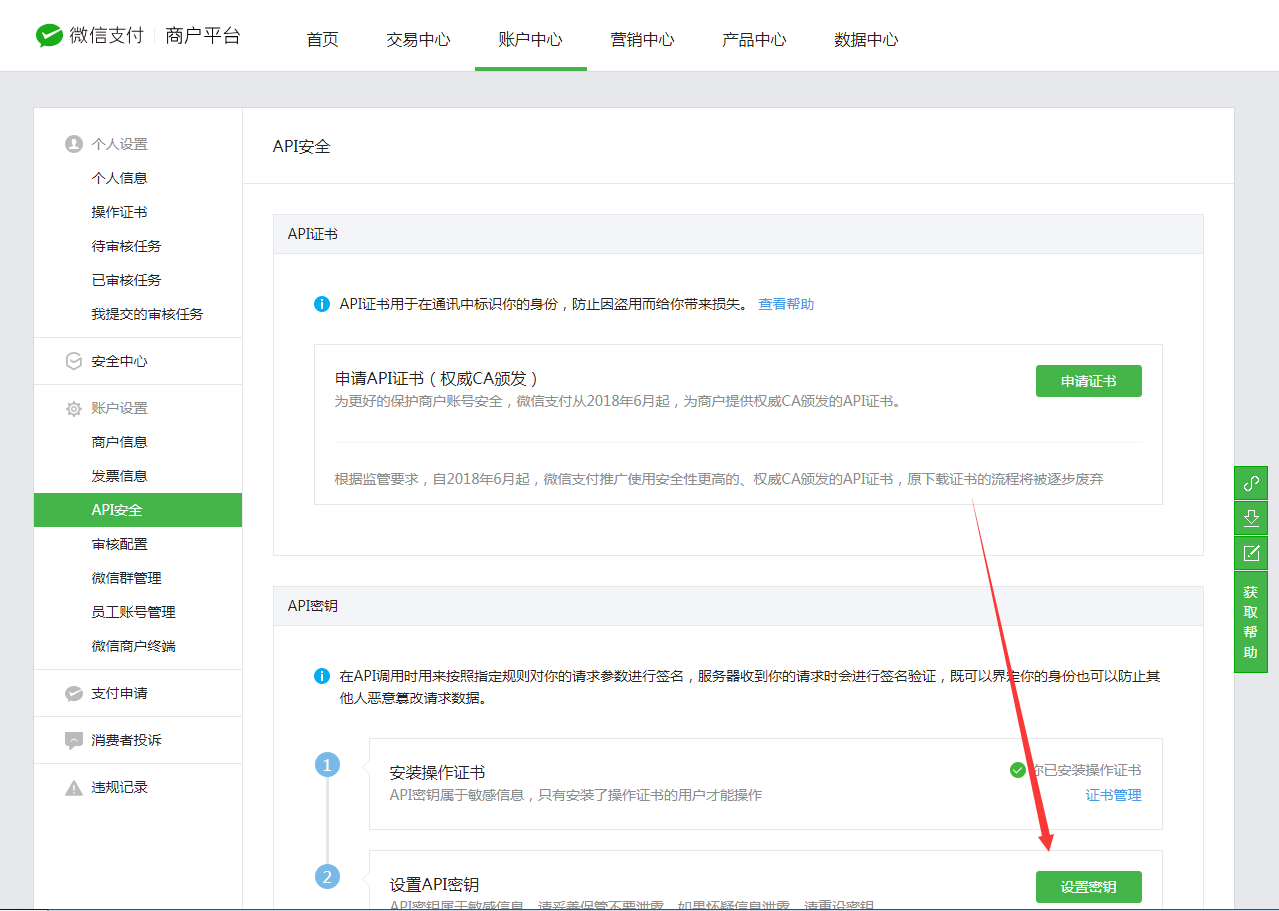Click the 支付申请 sidebar icon
Viewport: 1279px width, 911px height.
coord(74,693)
